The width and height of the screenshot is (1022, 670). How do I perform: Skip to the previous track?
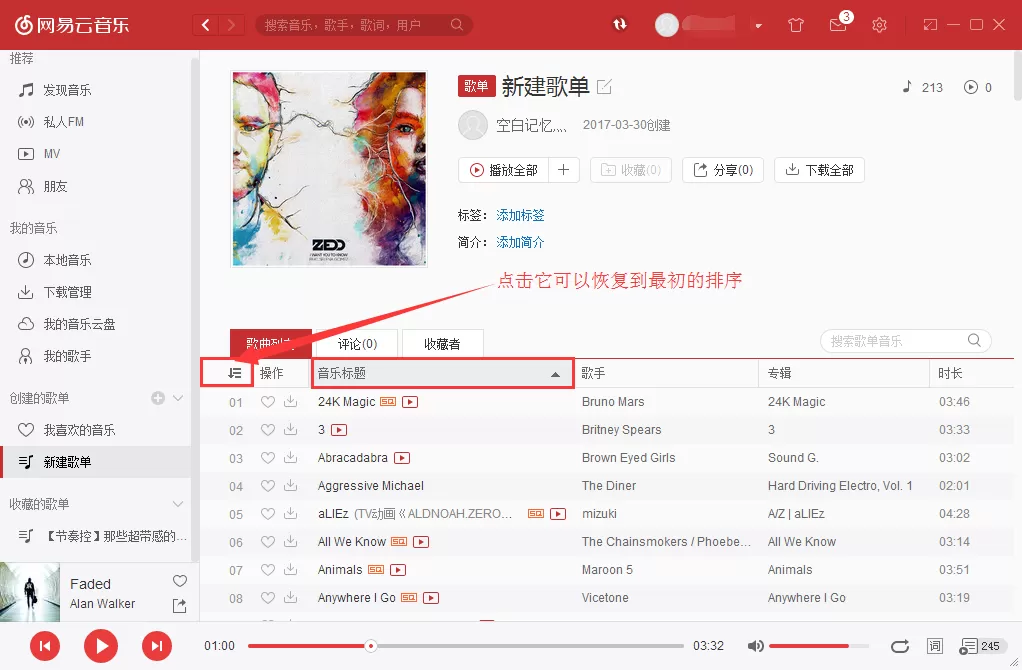tap(45, 646)
